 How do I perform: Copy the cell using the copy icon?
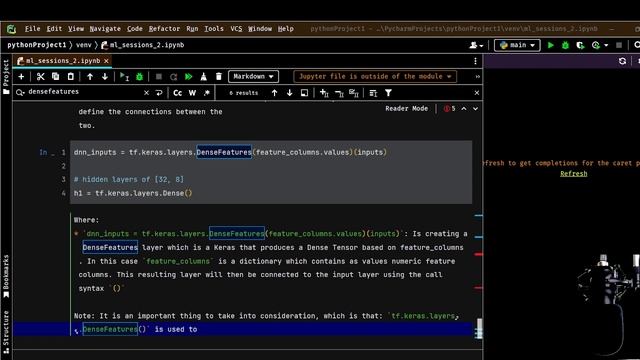click(56, 77)
